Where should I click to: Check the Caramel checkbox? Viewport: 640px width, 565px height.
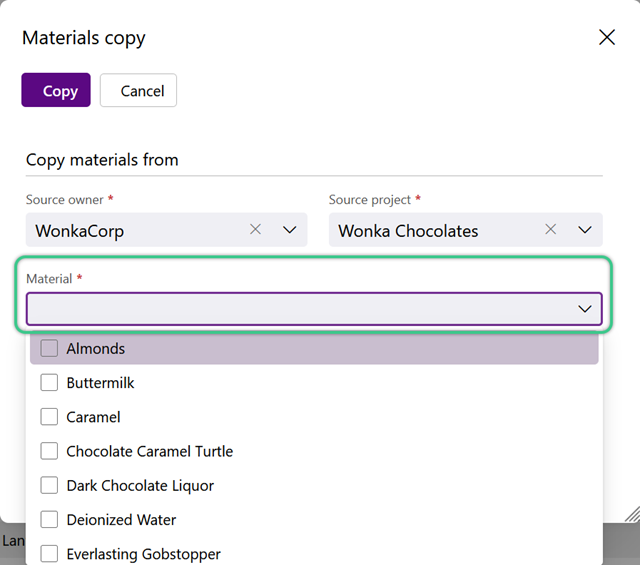[x=49, y=417]
